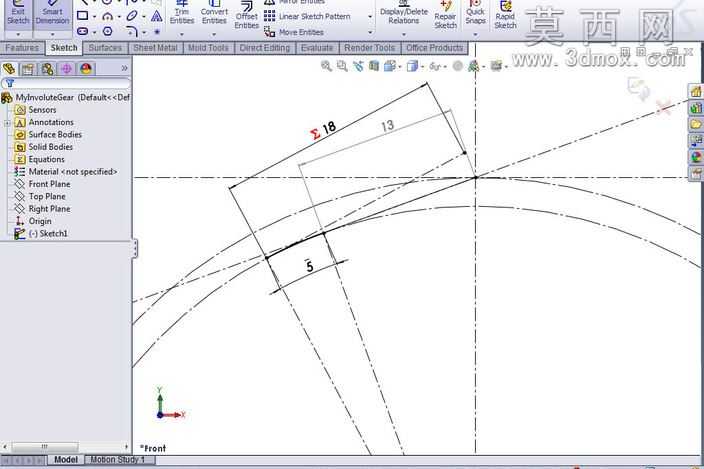Open Trim Entities dropdown arrow

[x=182, y=35]
